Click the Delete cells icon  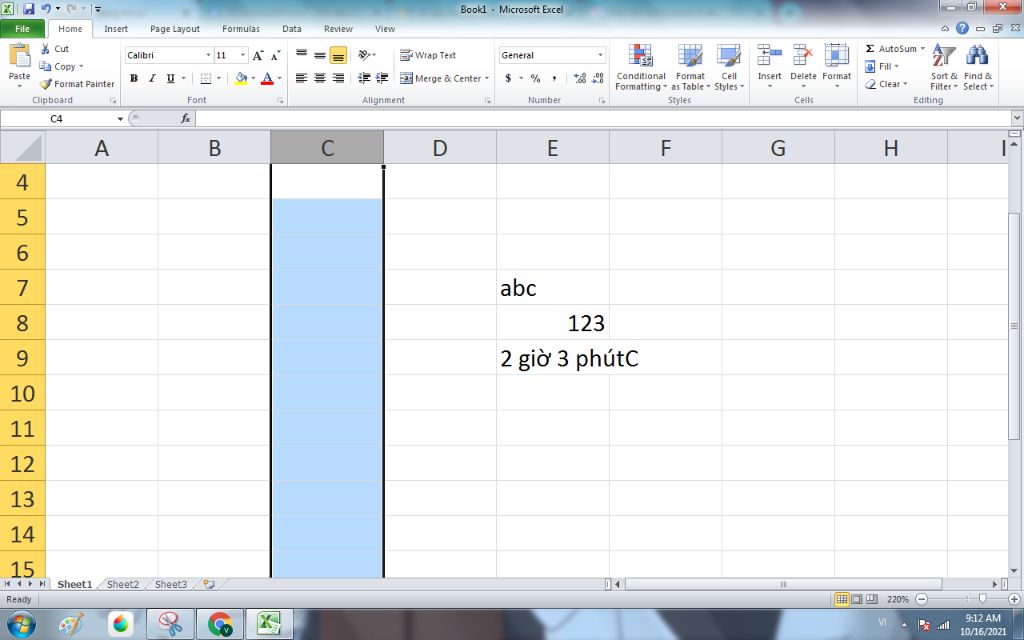coord(803,56)
